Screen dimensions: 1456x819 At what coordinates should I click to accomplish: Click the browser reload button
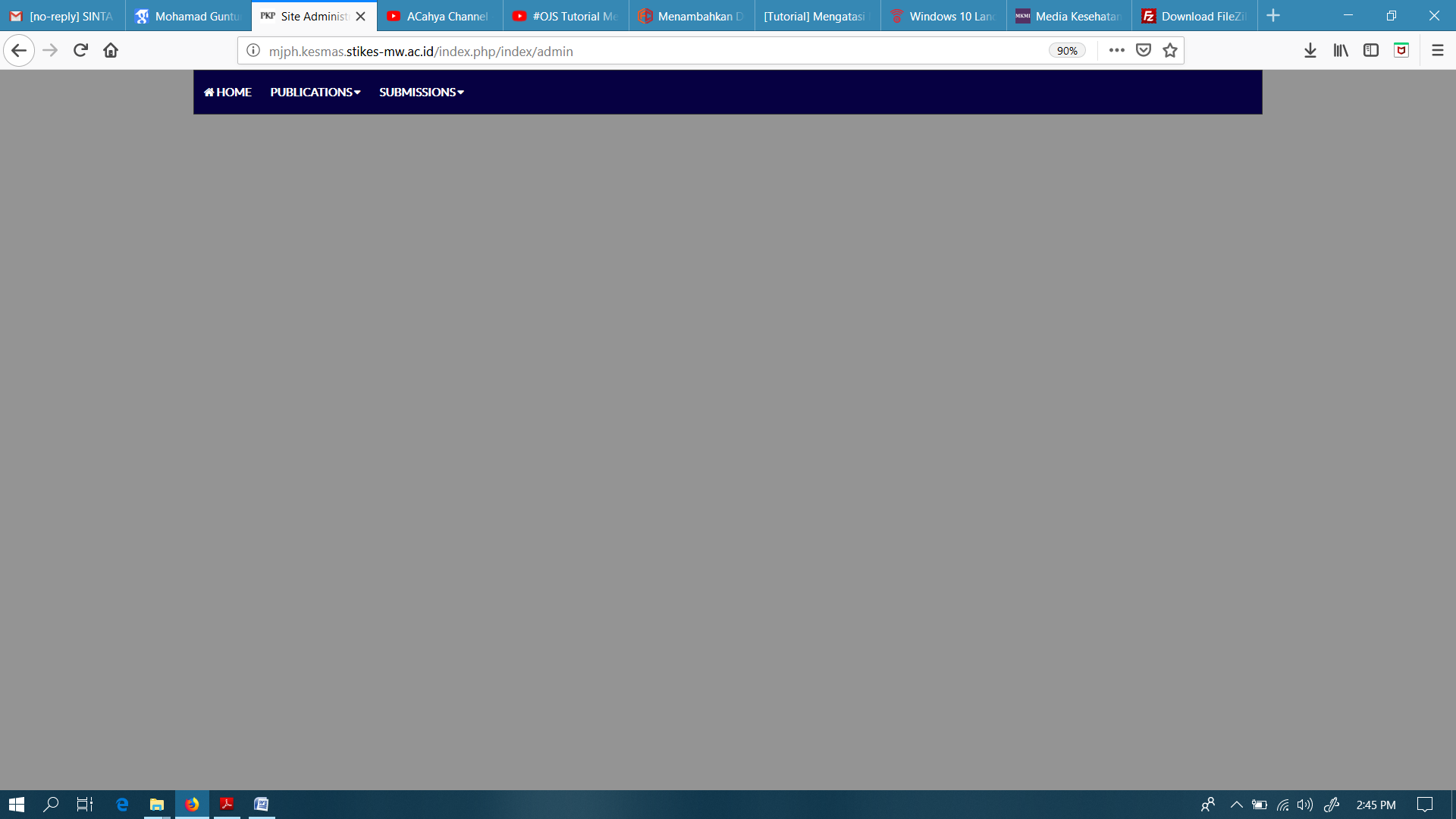(80, 51)
